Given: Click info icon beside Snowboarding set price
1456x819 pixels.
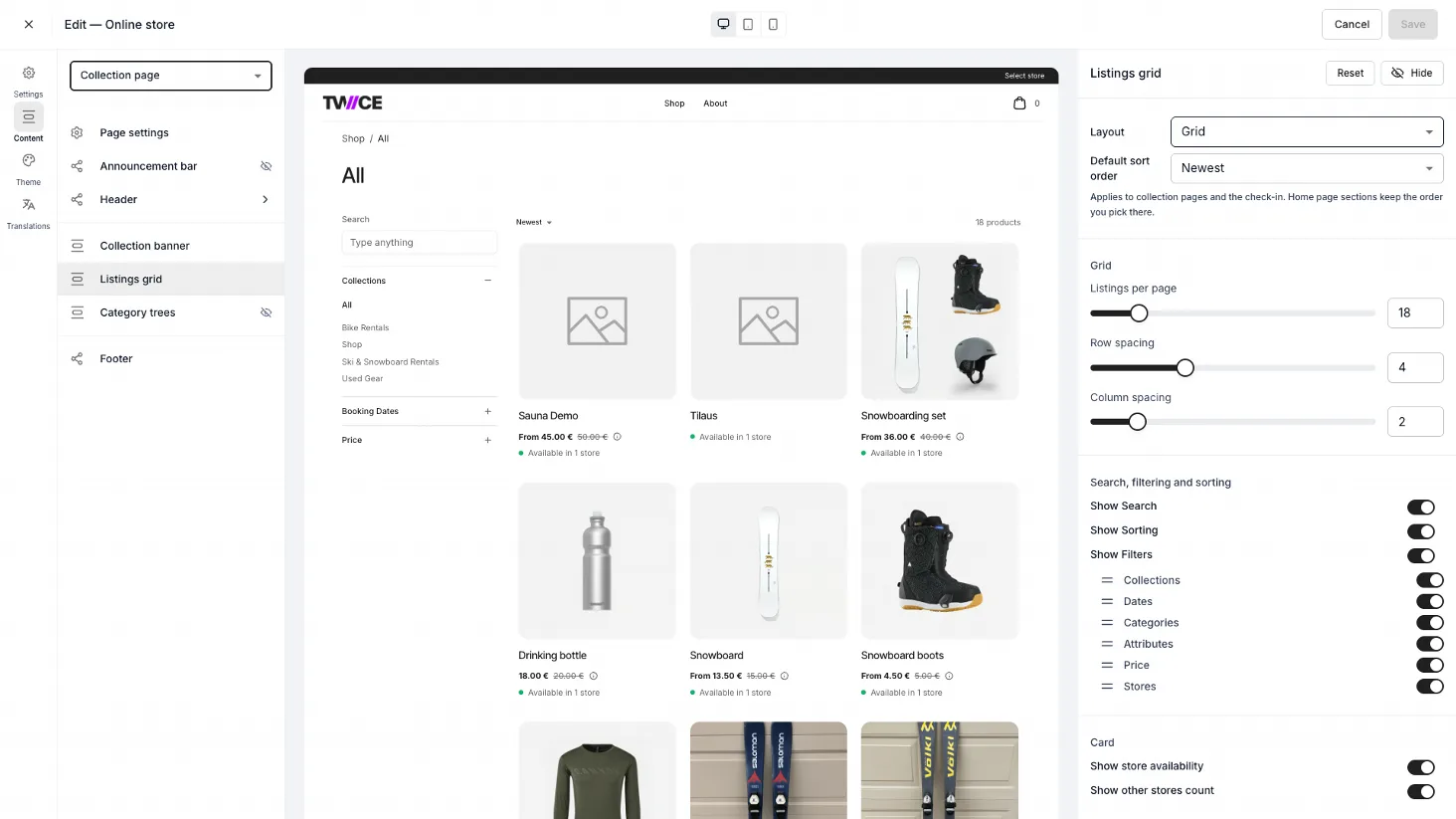Looking at the screenshot, I should (x=960, y=437).
